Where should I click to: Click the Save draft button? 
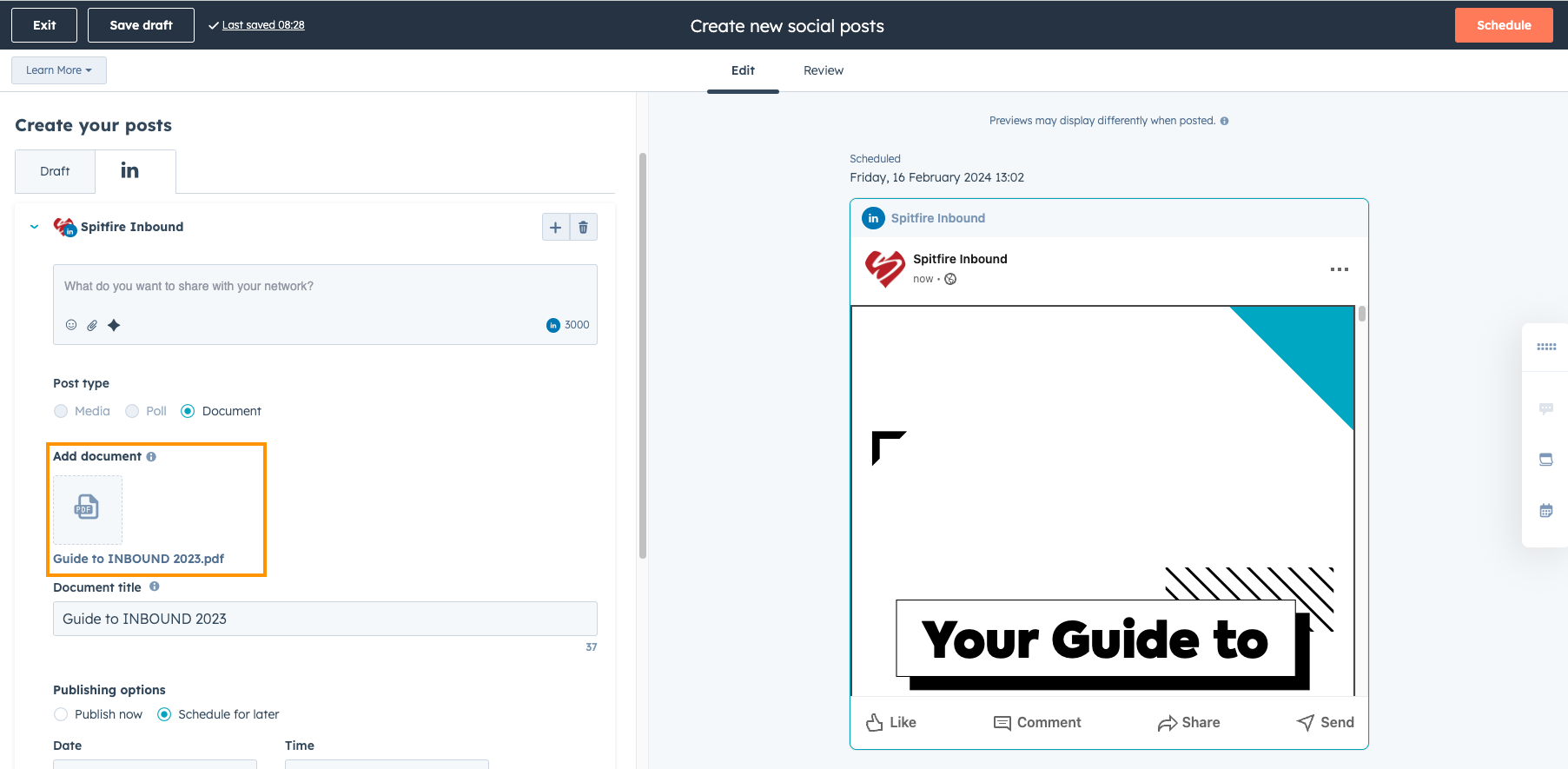pos(141,25)
